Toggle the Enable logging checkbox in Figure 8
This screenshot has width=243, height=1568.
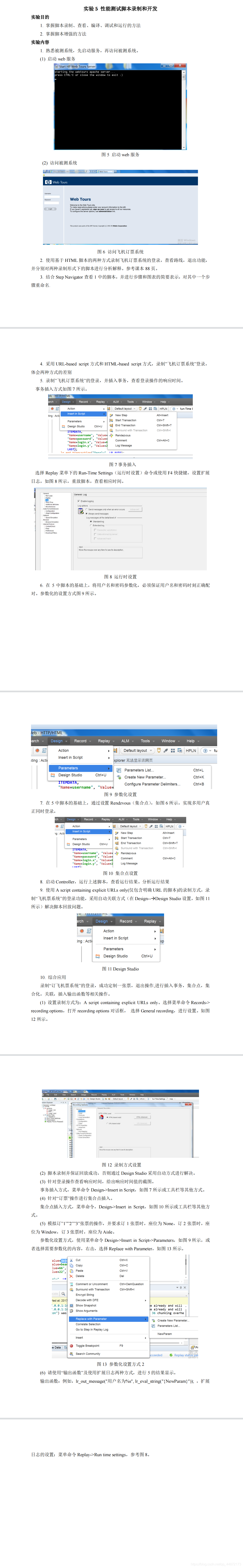click(79, 501)
